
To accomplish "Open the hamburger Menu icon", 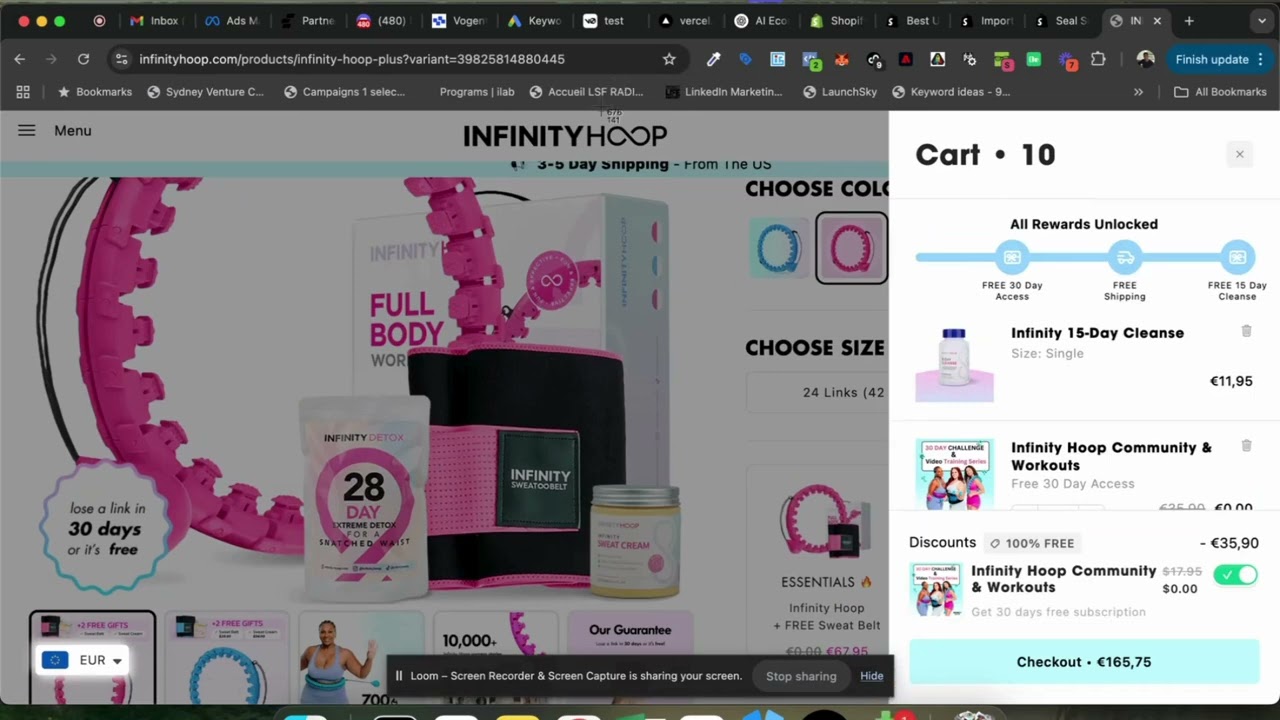I will tap(27, 130).
